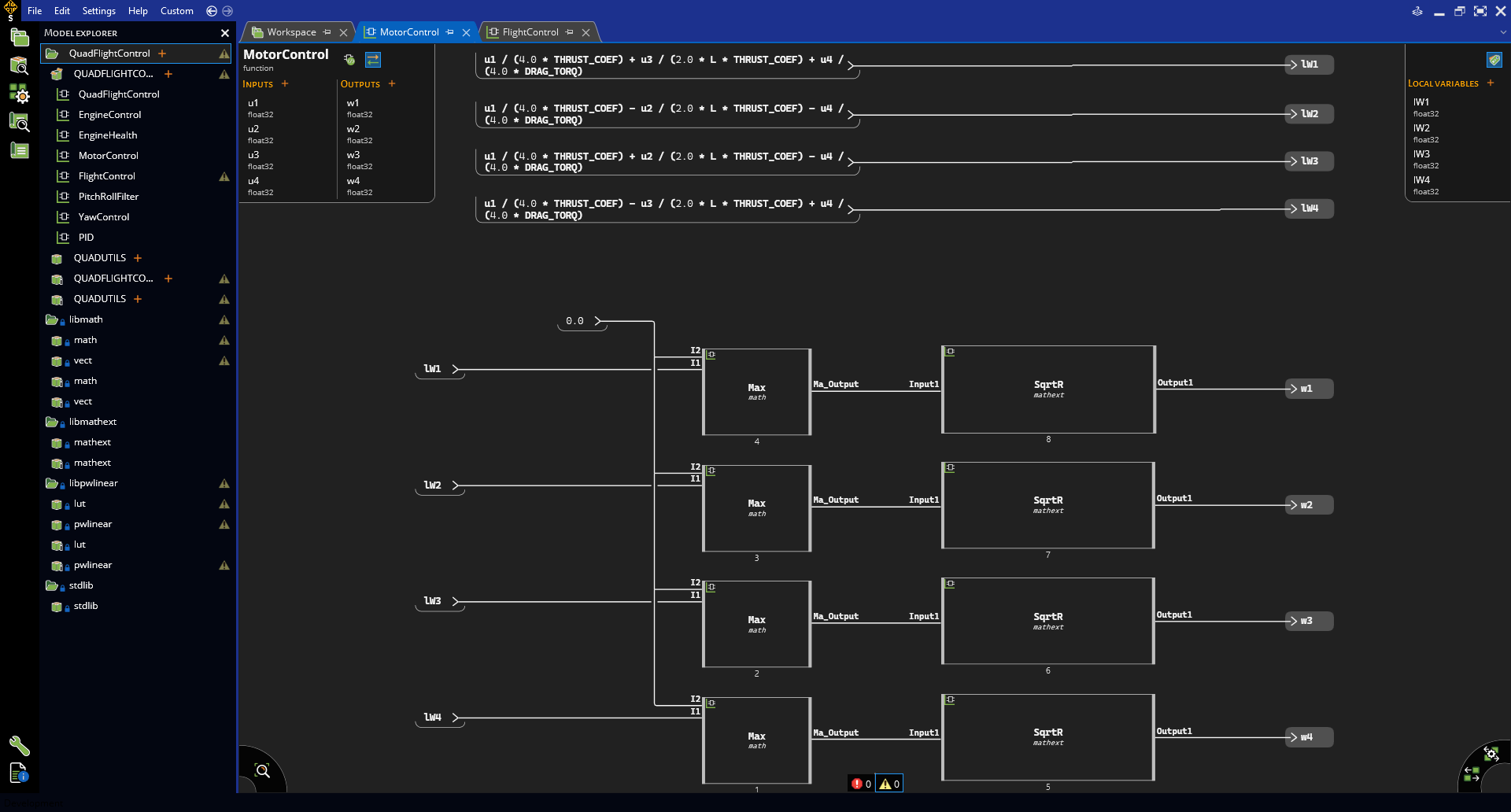Toggle the swap arrows interface button
Image resolution: width=1511 pixels, height=812 pixels.
373,59
